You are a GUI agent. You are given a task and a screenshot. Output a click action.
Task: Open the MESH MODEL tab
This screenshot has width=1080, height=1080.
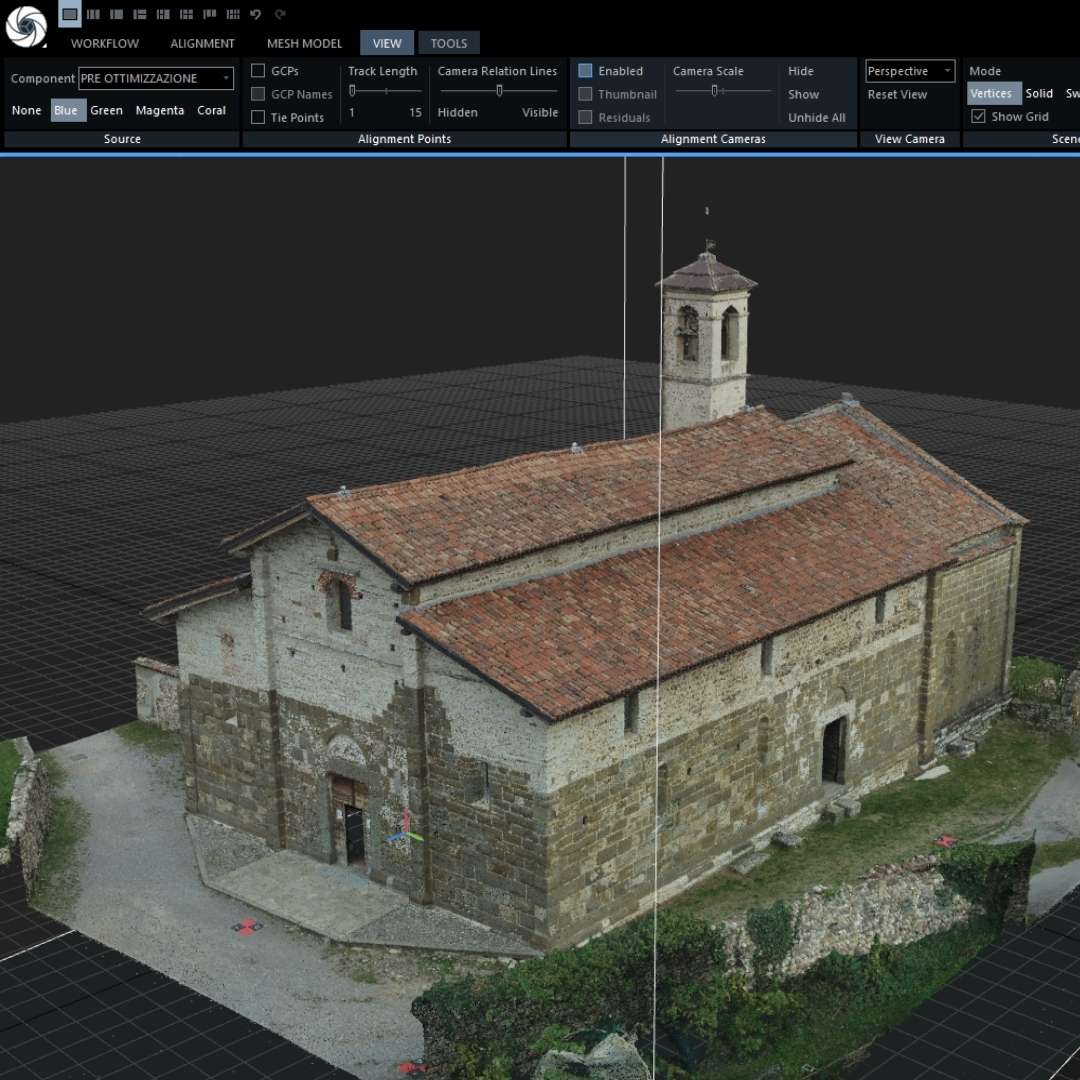tap(302, 43)
